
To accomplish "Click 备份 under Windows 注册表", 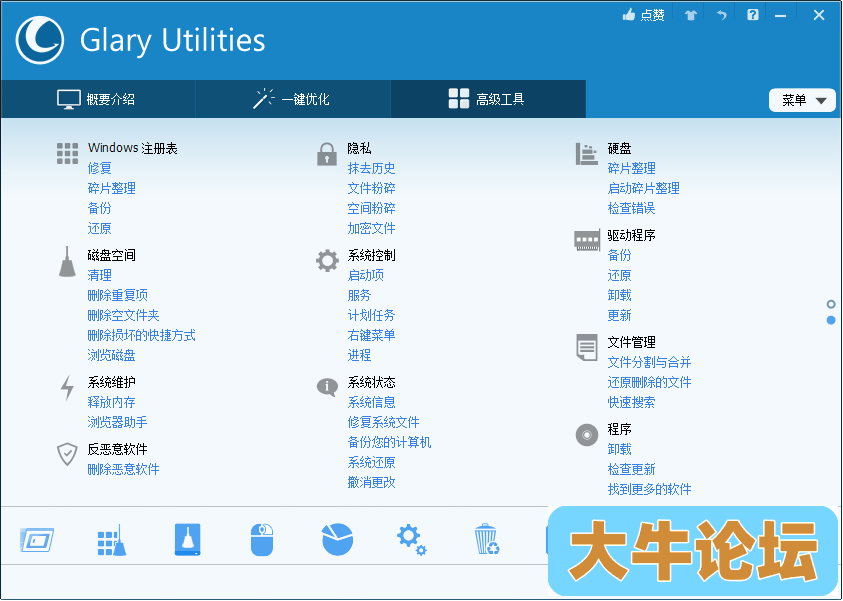I will pyautogui.click(x=99, y=208).
